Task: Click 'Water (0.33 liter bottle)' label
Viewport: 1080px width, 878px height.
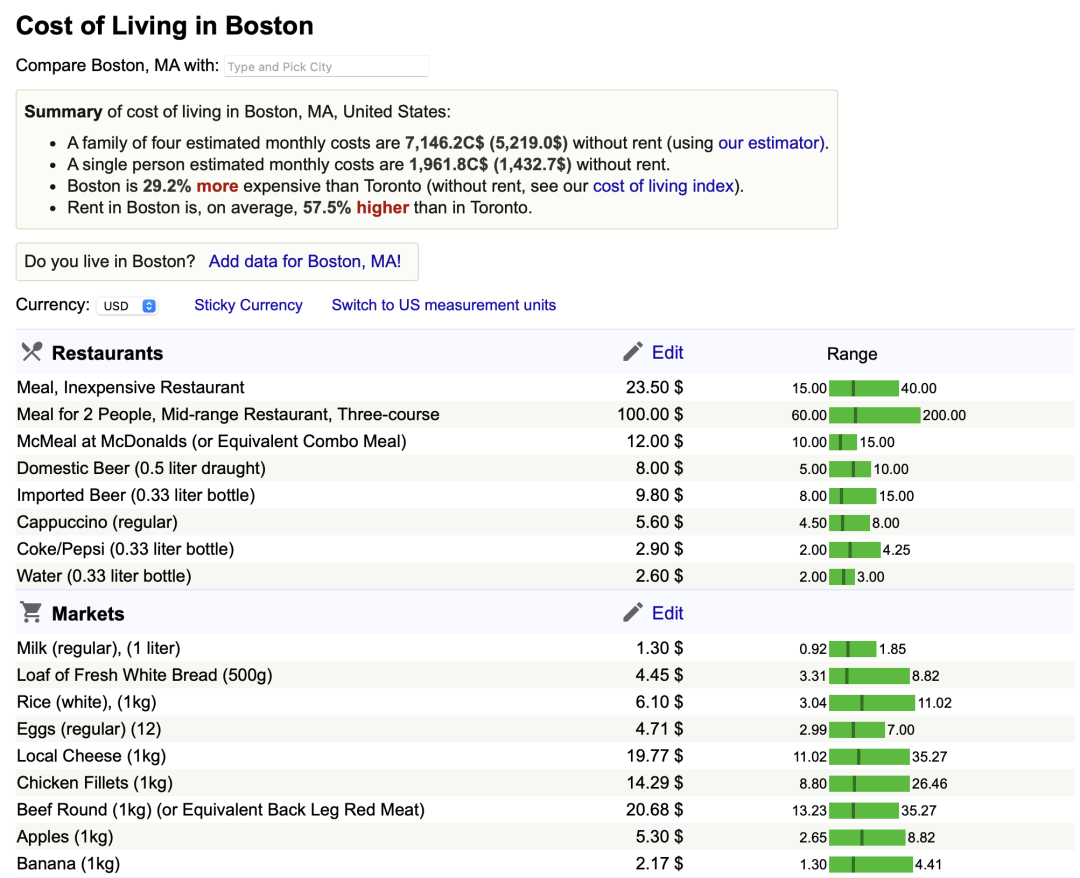Action: (x=104, y=576)
